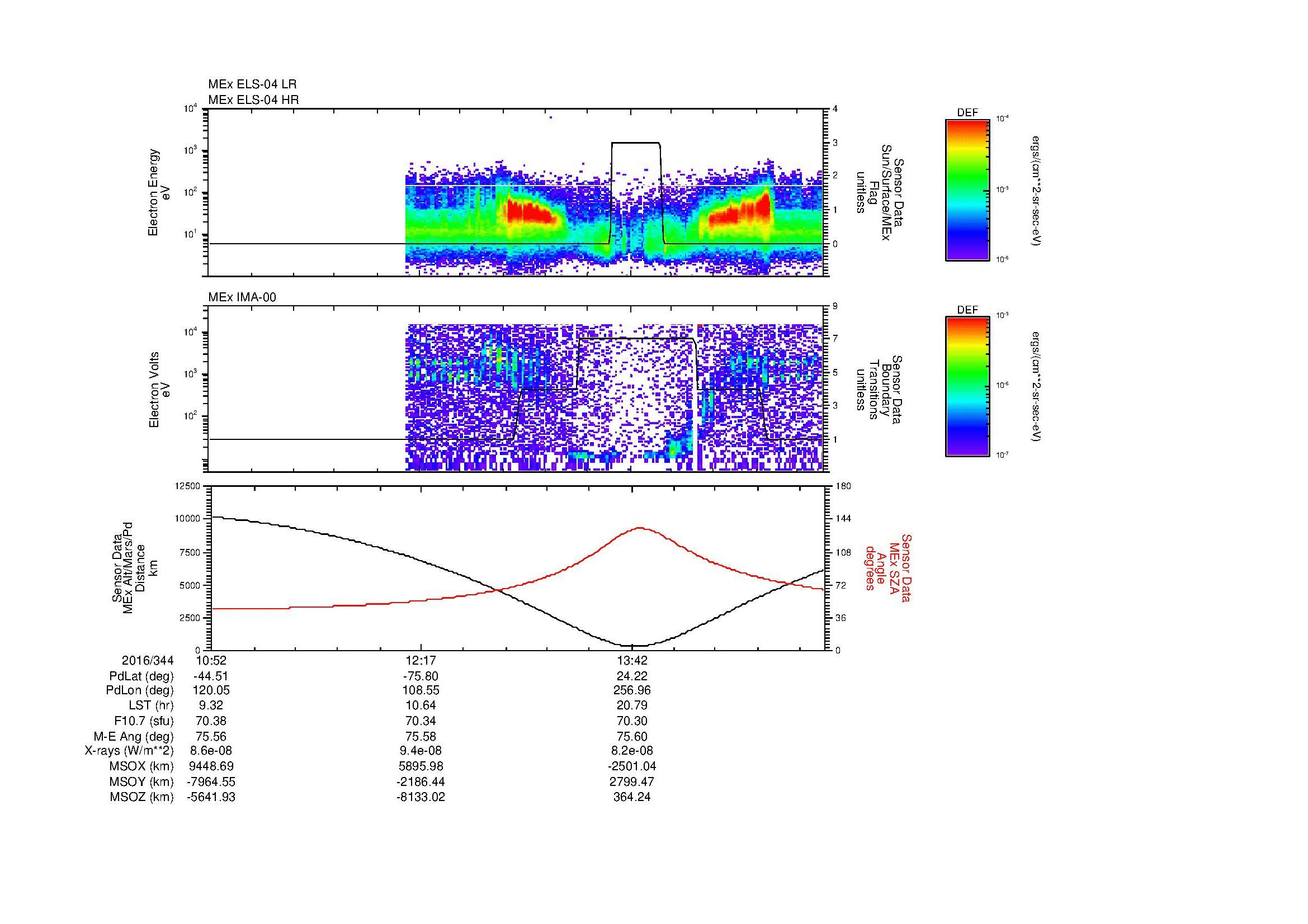The height and width of the screenshot is (924, 1308).
Task: Click LST value '10.64'
Action: click(x=421, y=705)
